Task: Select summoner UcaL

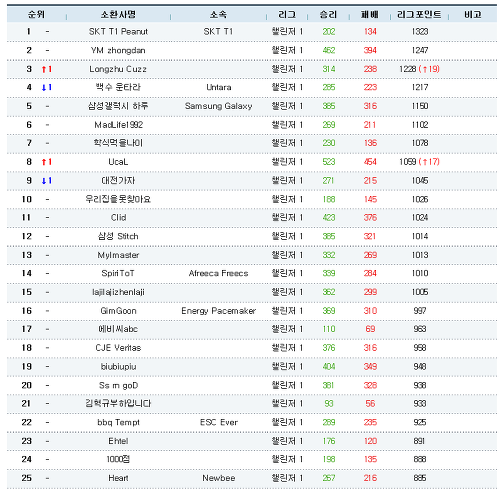Action: 118,162
